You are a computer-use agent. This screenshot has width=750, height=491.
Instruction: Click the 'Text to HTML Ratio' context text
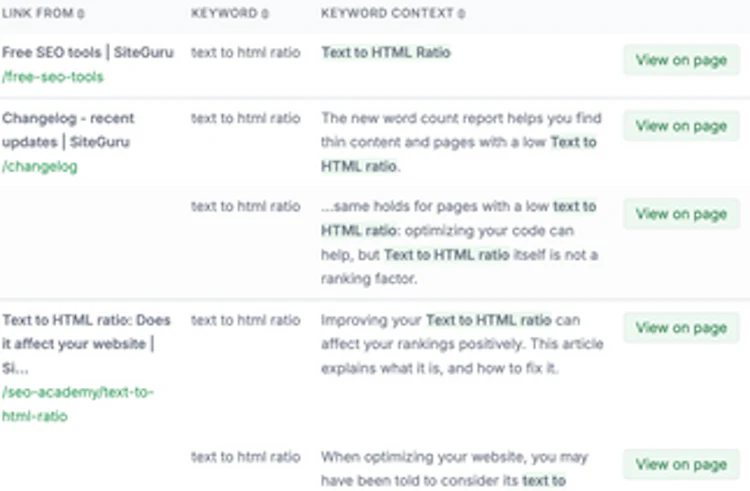coord(386,52)
